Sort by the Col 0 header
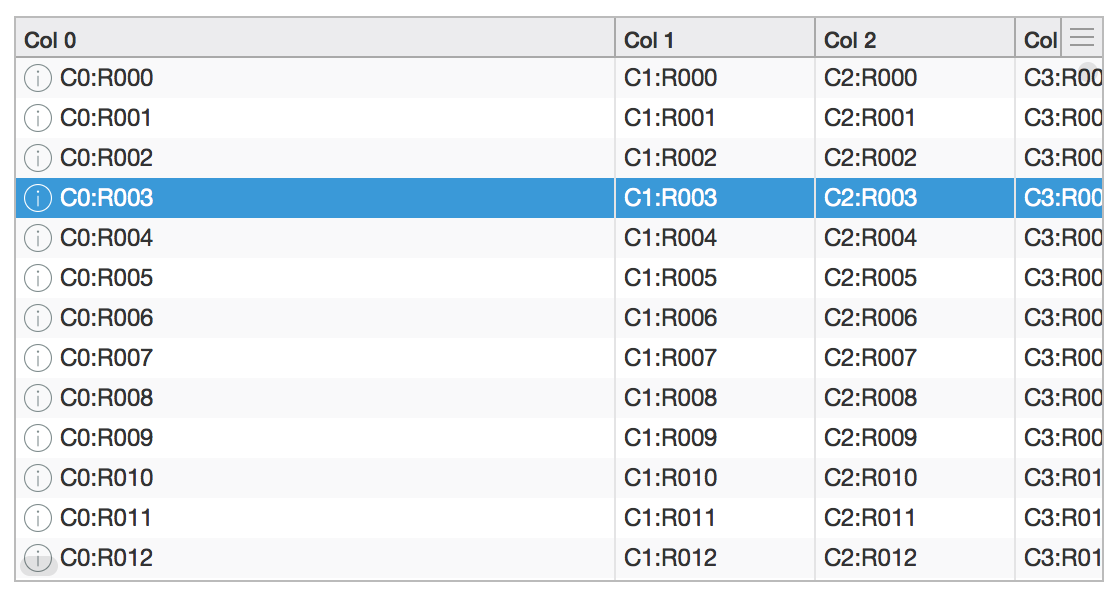Viewport: 1120px width, 594px height. [x=315, y=38]
